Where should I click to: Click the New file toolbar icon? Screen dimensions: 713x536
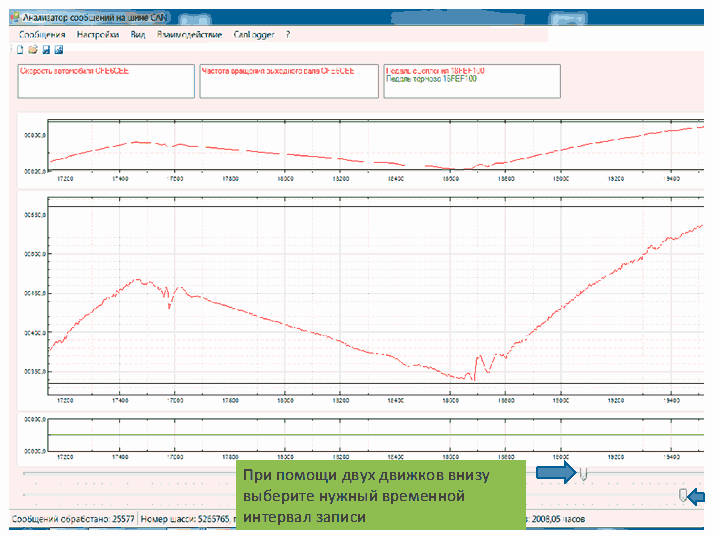pyautogui.click(x=20, y=49)
